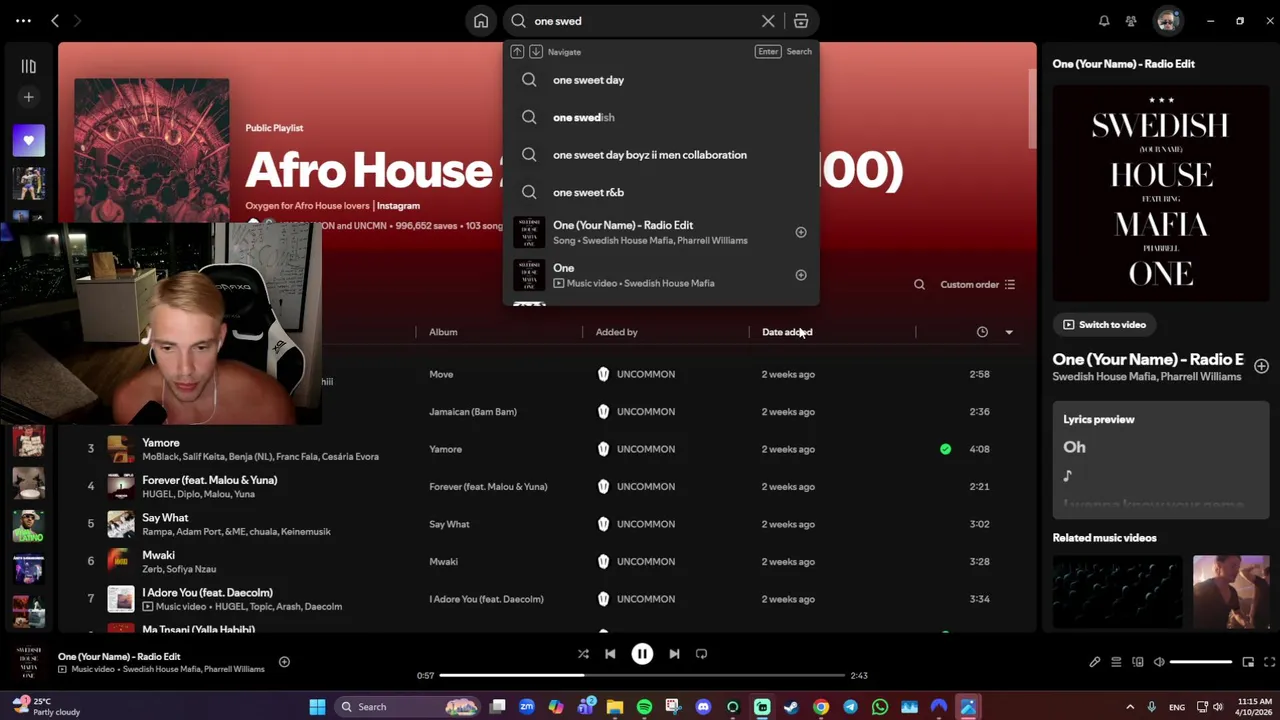Open 'Mwaki' track in the playlist
This screenshot has width=1280, height=720.
(x=158, y=555)
